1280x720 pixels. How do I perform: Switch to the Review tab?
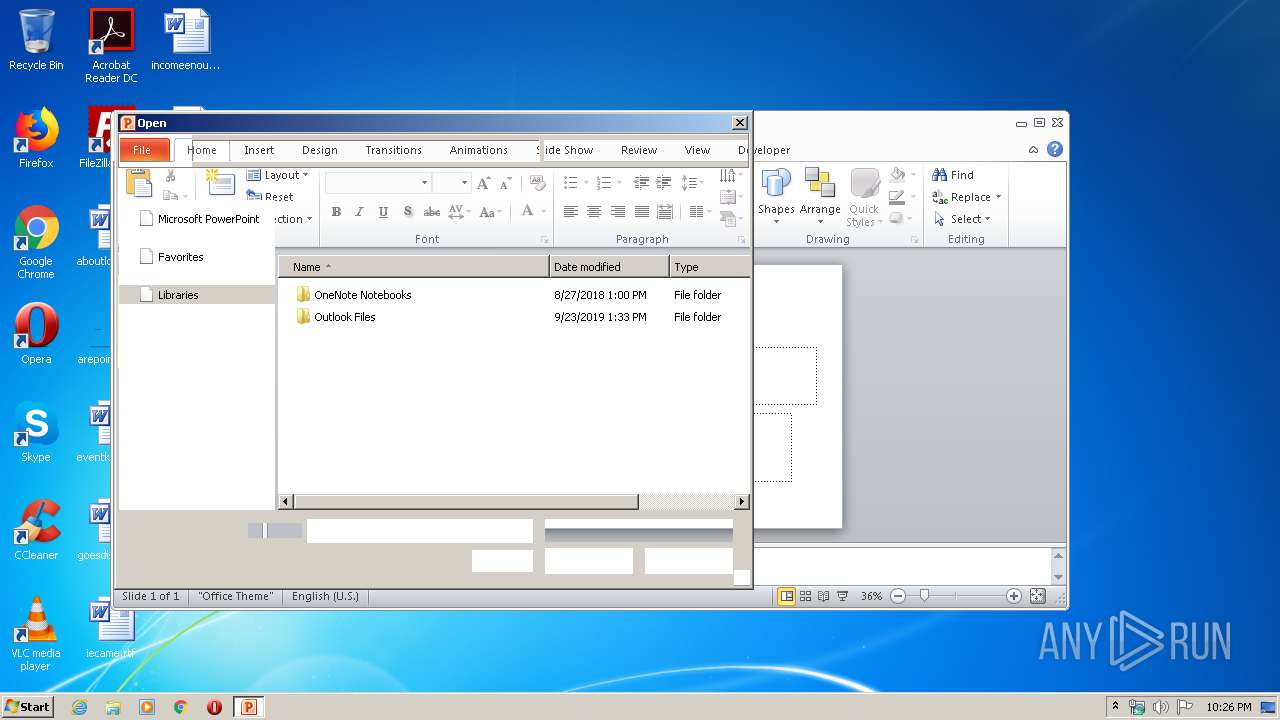pyautogui.click(x=639, y=150)
